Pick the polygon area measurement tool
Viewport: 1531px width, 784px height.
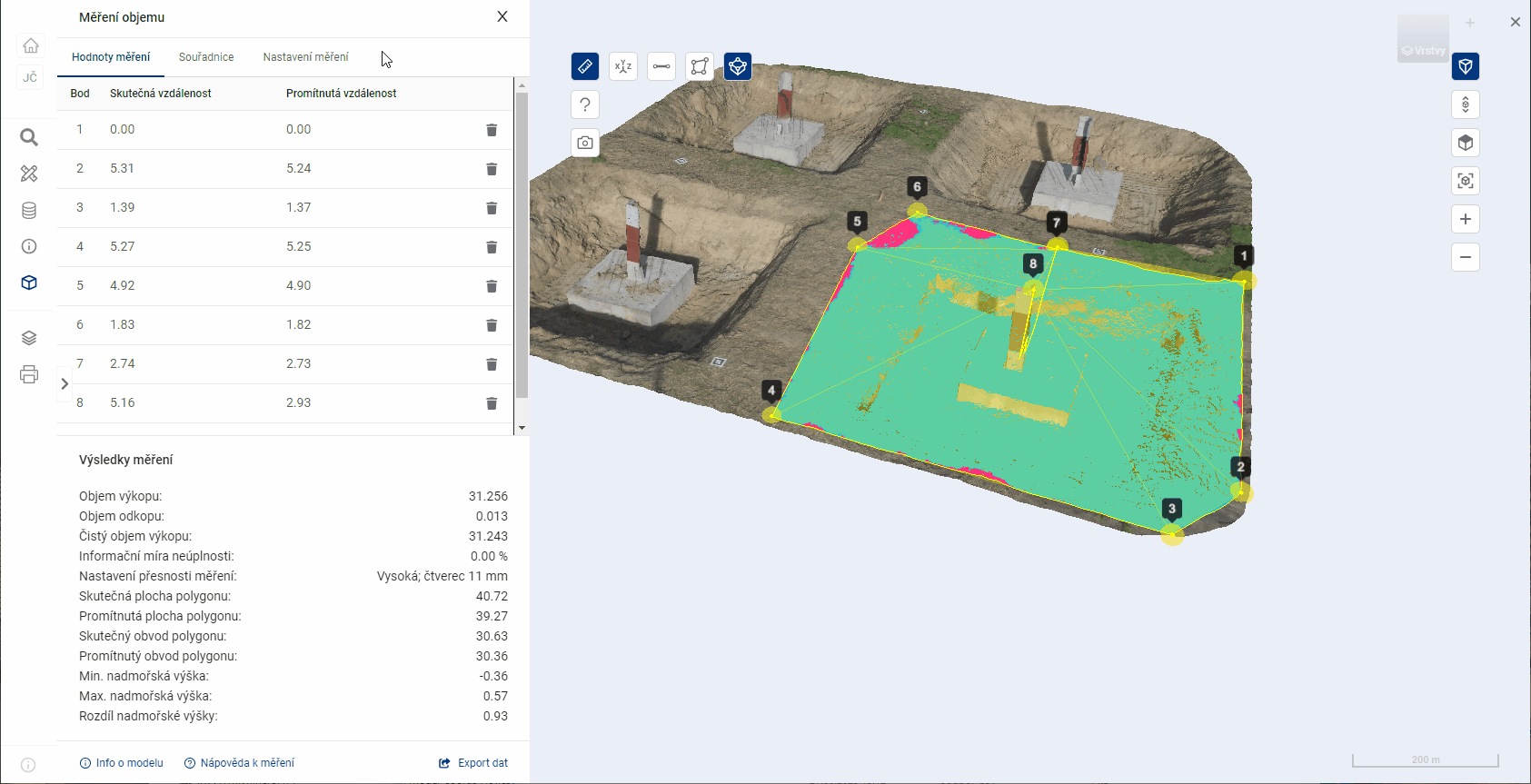tap(700, 66)
